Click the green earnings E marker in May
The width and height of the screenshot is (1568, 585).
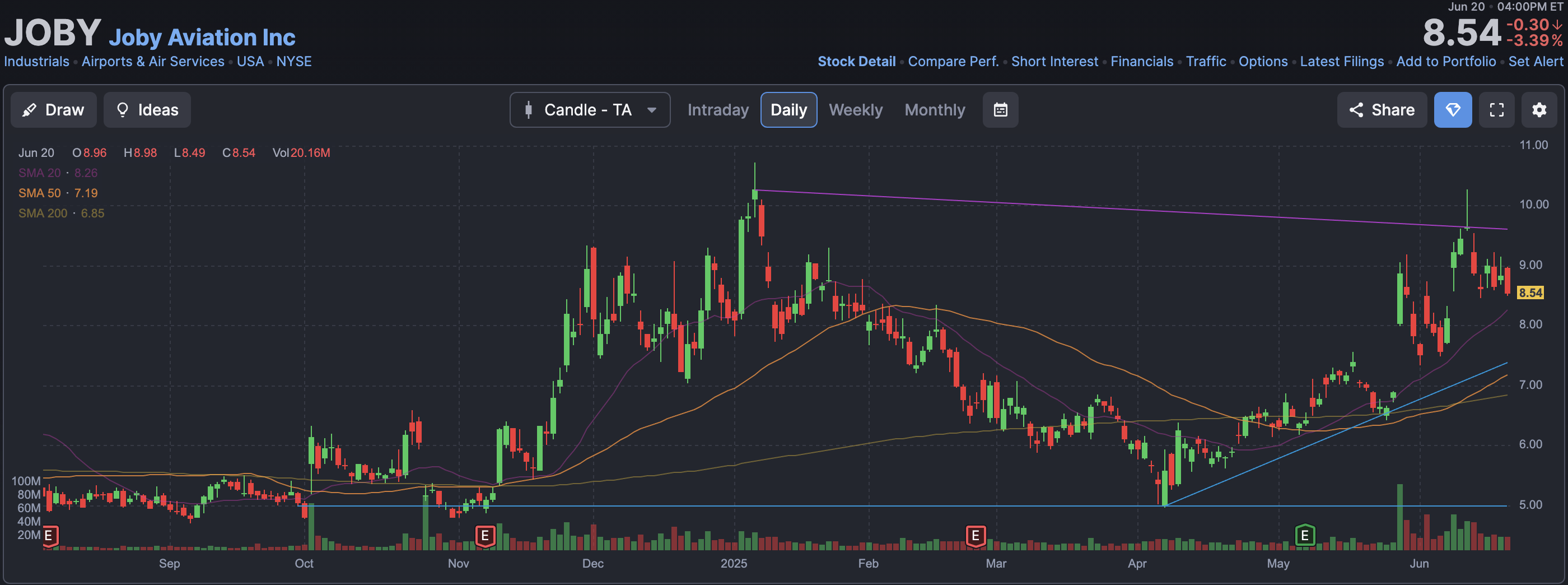[1304, 536]
